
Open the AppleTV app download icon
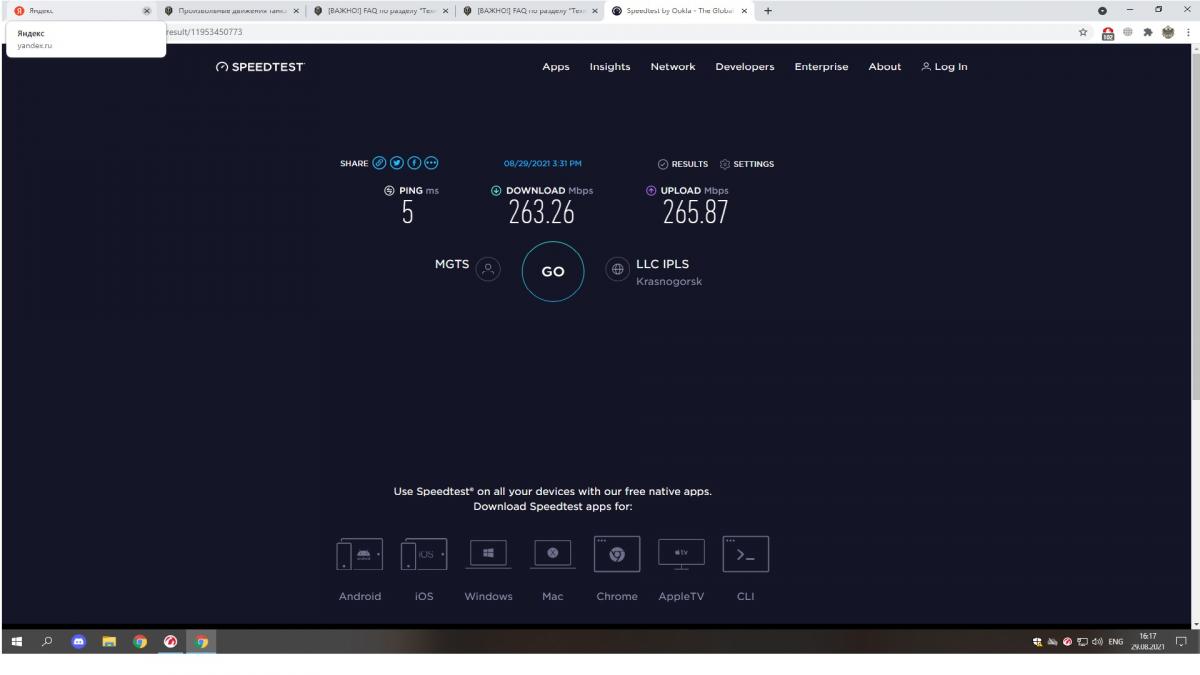pyautogui.click(x=681, y=554)
